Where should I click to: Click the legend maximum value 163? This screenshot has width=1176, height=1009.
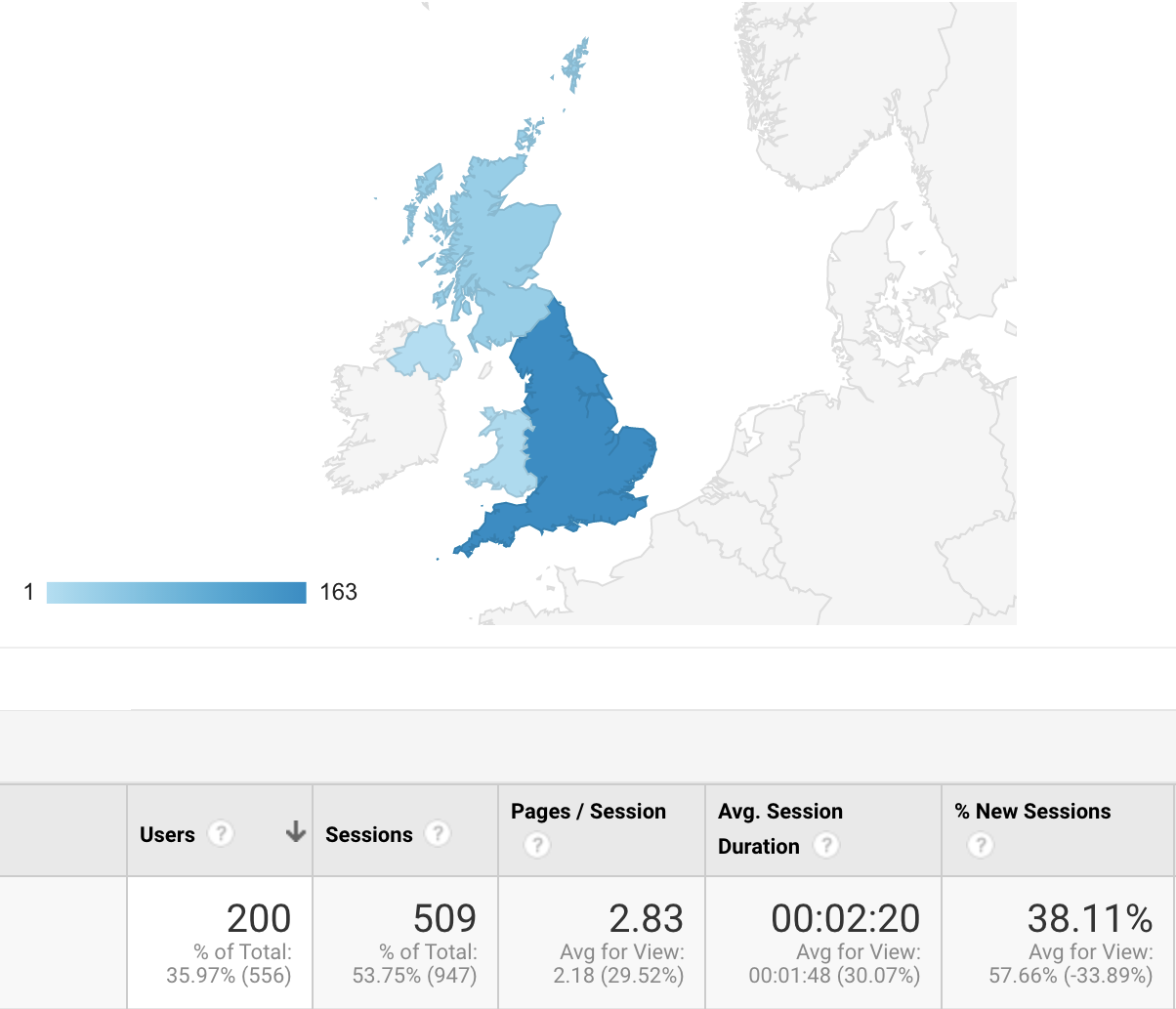338,592
